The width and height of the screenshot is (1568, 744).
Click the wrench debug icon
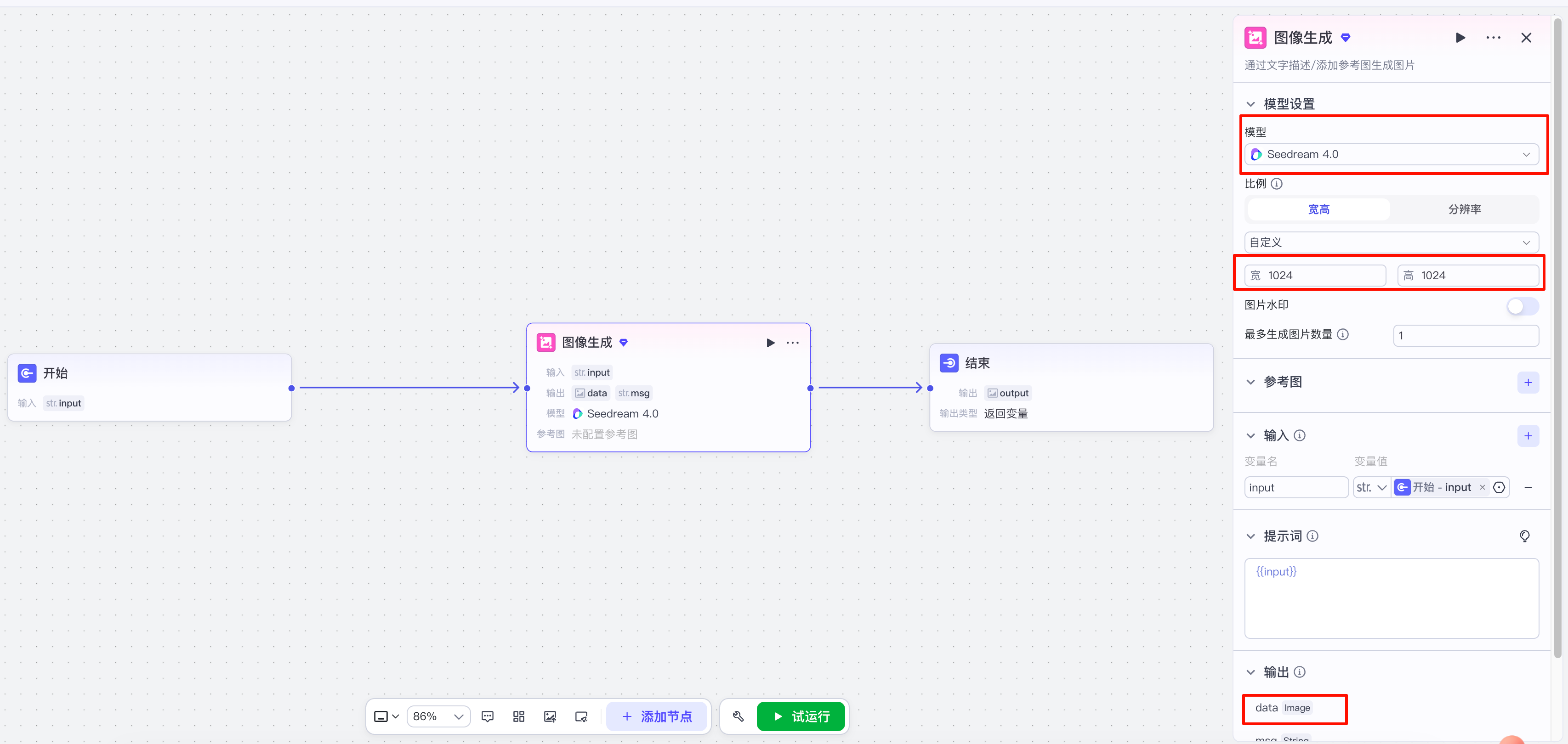739,716
